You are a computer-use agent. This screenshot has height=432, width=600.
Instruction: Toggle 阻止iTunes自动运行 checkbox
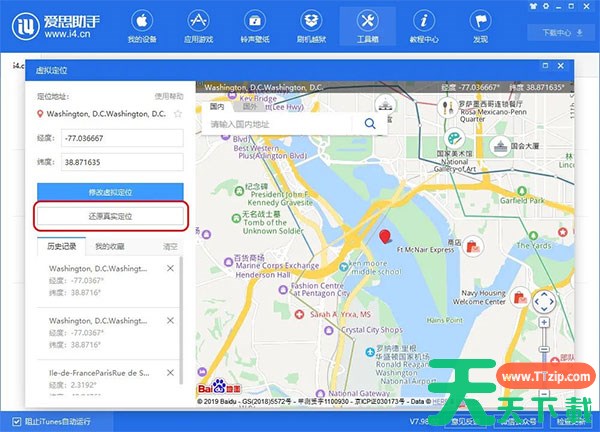point(17,420)
